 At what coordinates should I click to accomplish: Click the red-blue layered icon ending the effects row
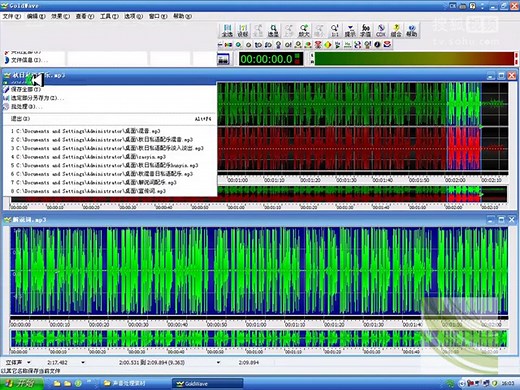(387, 45)
